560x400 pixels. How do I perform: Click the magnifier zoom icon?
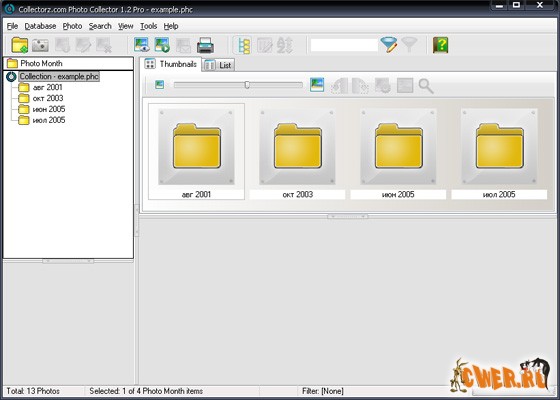(x=426, y=86)
